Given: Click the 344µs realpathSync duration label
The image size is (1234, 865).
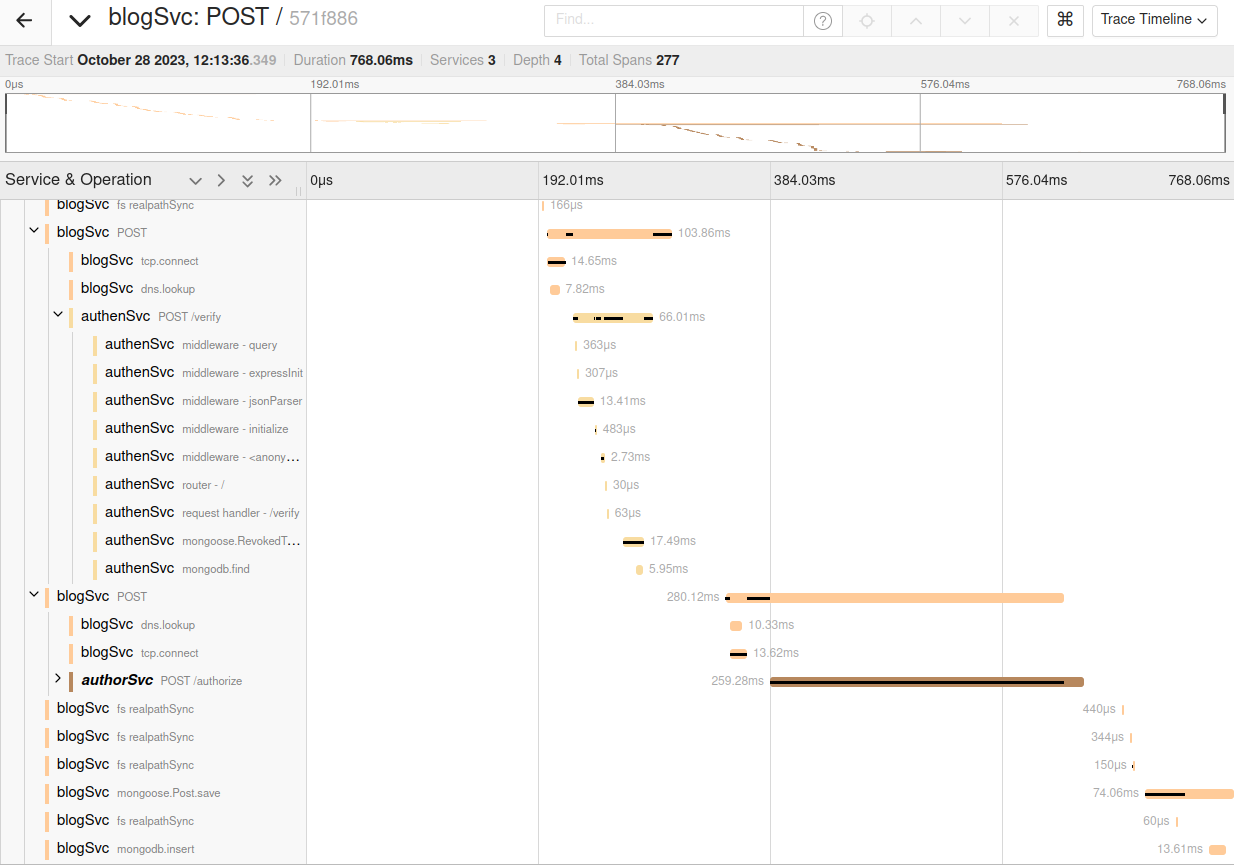Looking at the screenshot, I should coord(1108,737).
